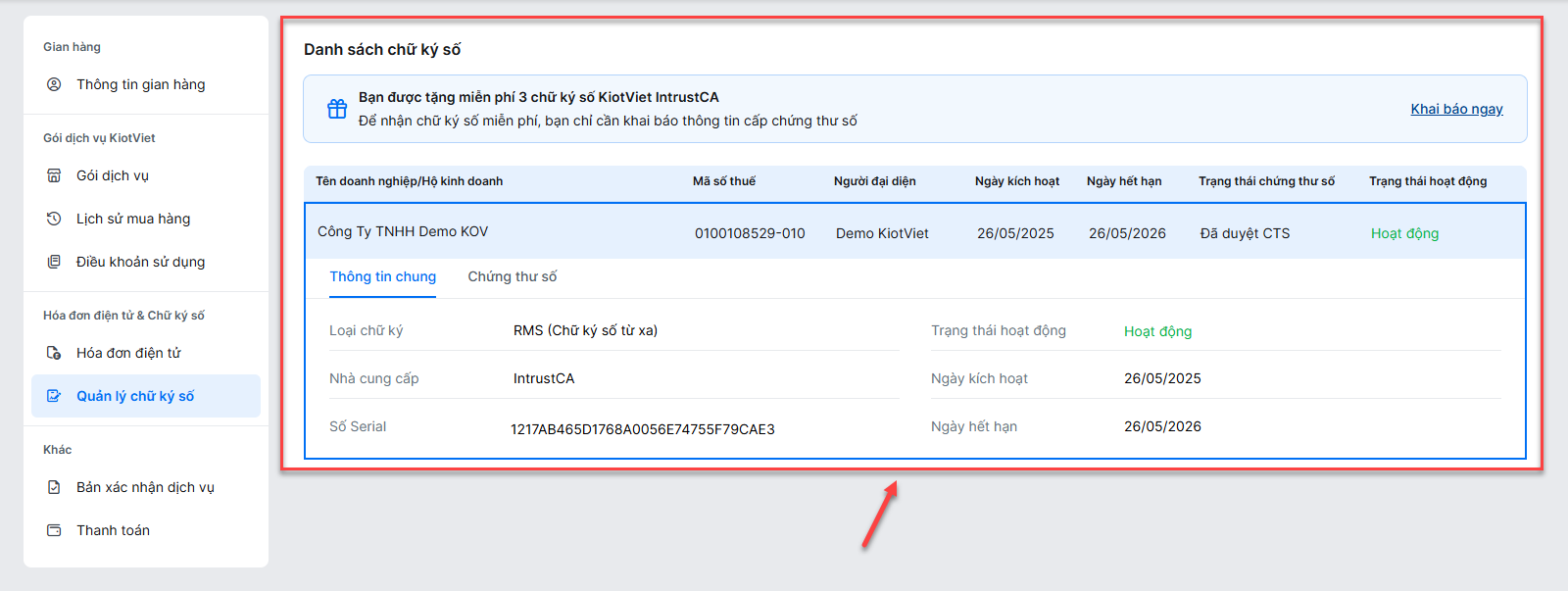Click tax code 0100108529-010
The width and height of the screenshot is (1568, 591).
[x=750, y=233]
